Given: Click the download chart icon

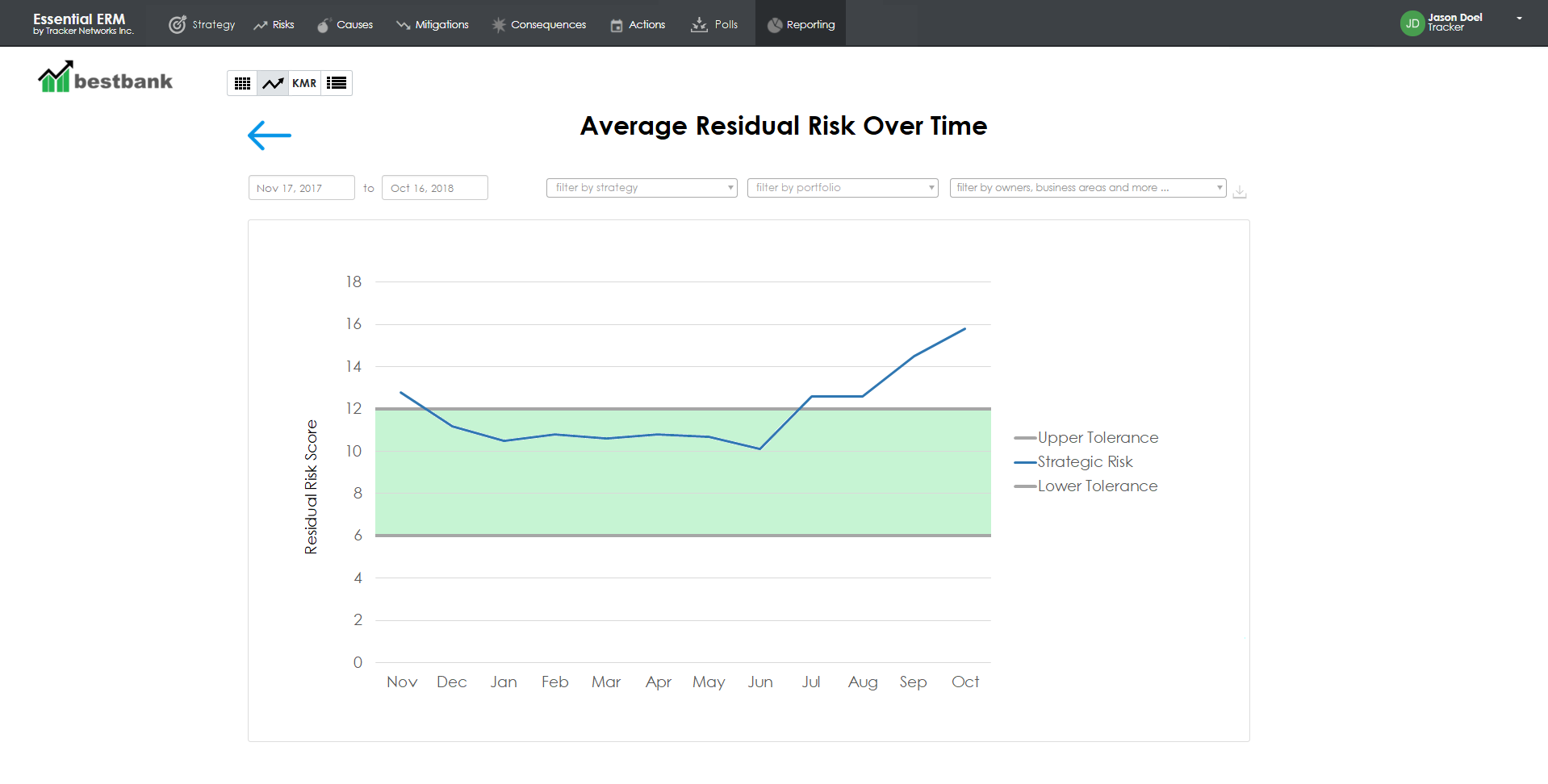Looking at the screenshot, I should point(1240,192).
